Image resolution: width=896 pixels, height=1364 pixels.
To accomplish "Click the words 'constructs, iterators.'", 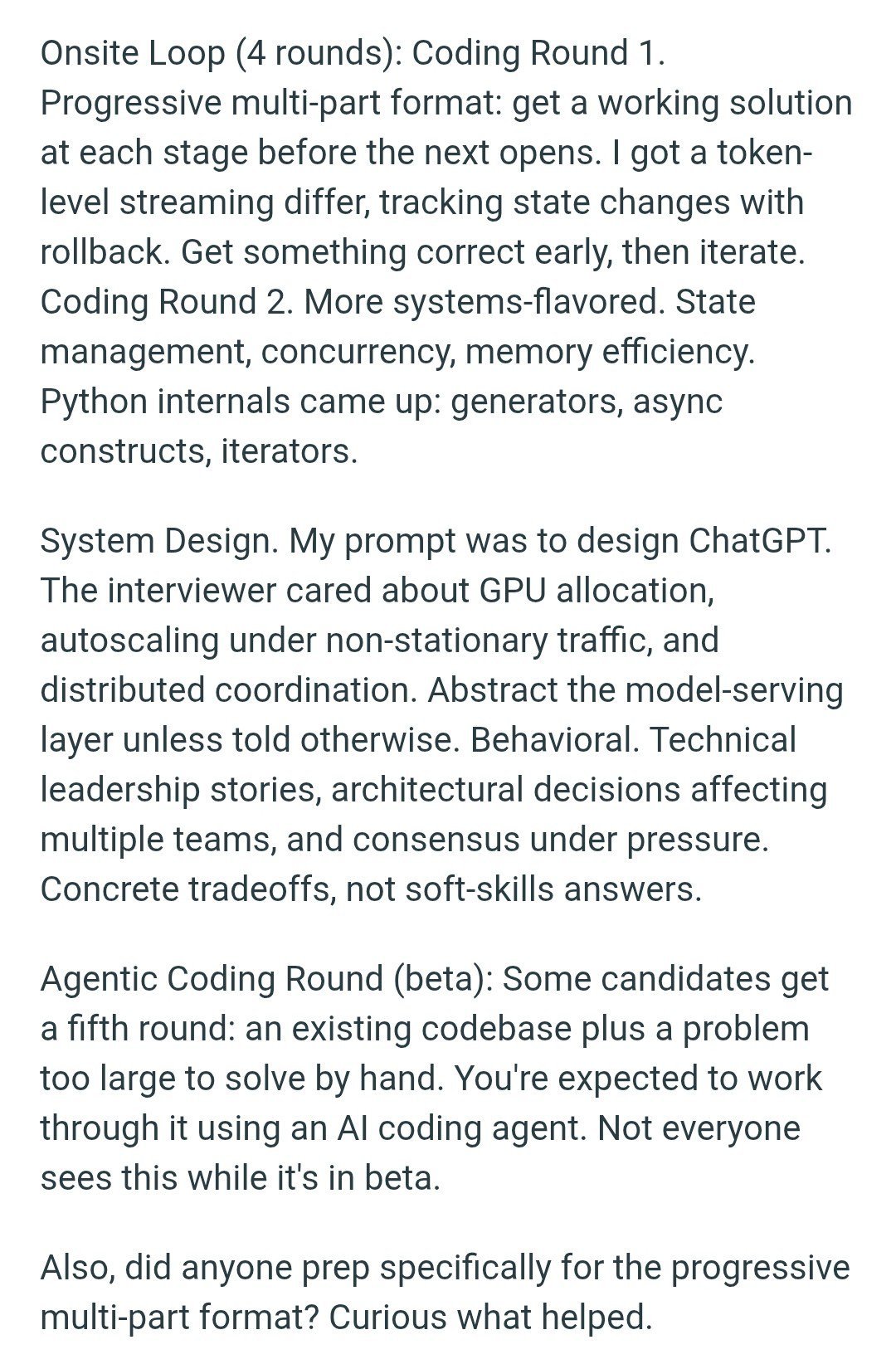I will (x=199, y=451).
